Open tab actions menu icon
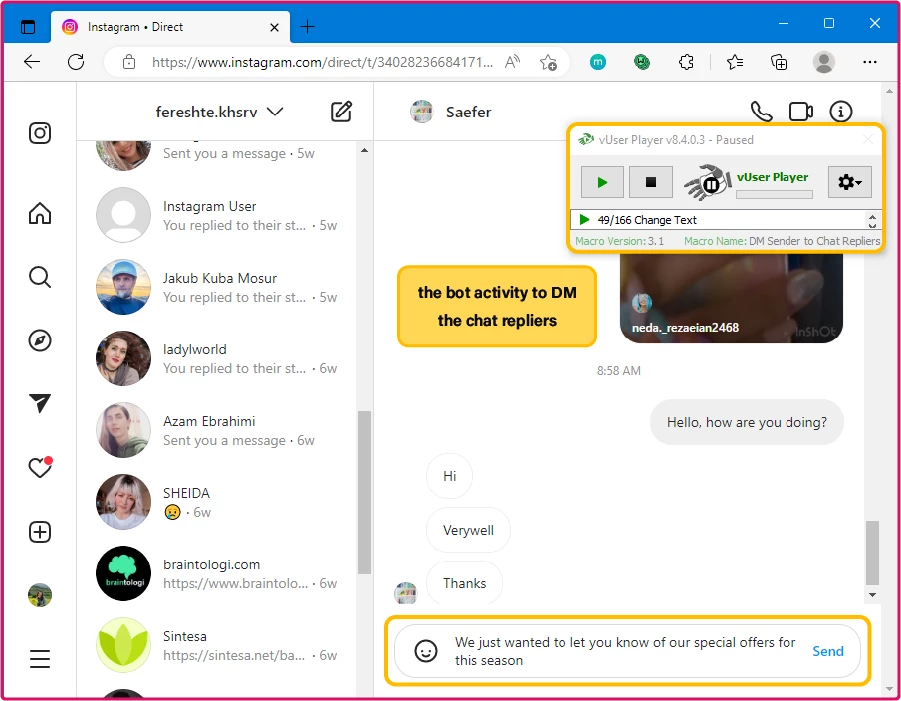Viewport: 901px width, 701px height. point(28,26)
